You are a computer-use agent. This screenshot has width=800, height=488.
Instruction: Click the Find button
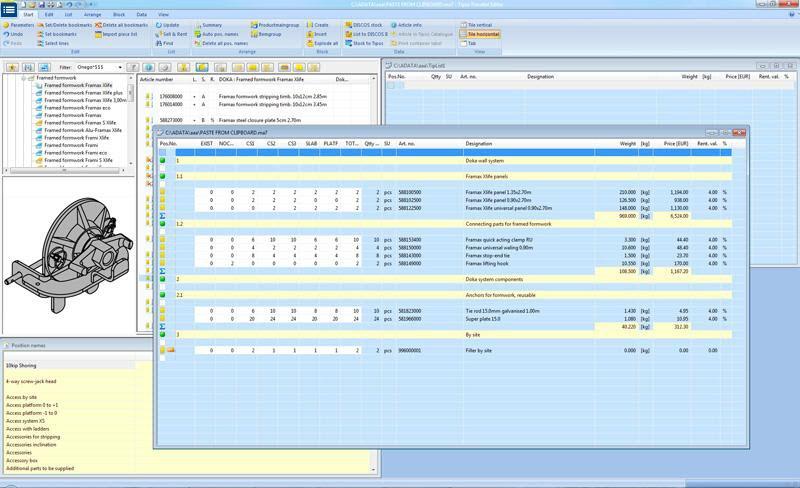tap(164, 43)
